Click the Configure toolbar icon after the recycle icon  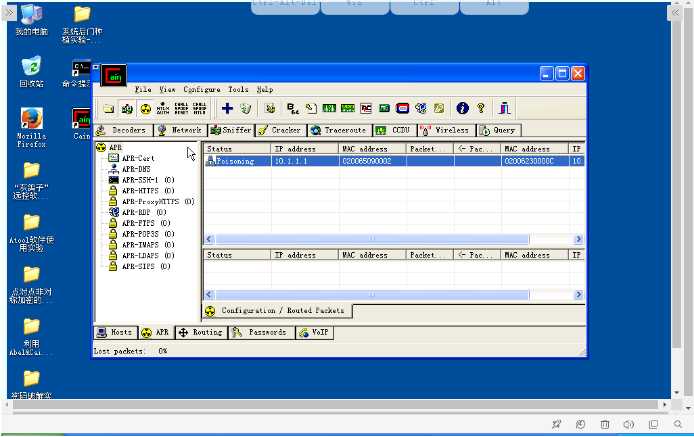270,108
